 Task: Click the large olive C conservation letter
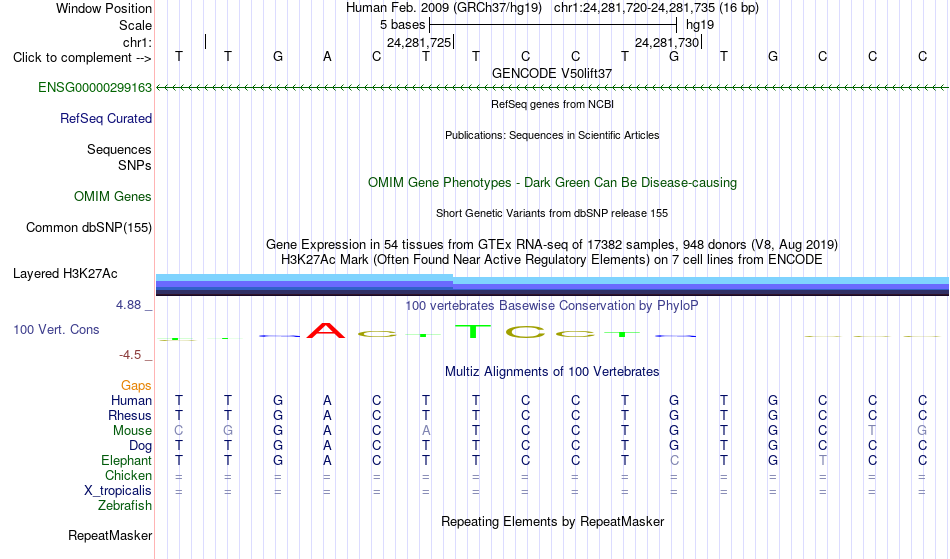pyautogui.click(x=525, y=332)
